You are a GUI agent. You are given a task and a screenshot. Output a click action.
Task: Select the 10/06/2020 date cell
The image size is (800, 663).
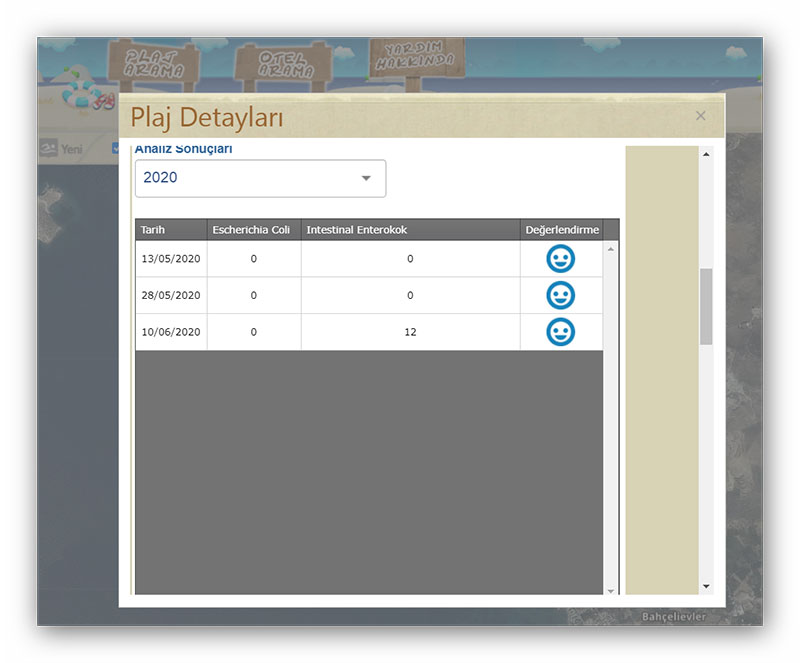[171, 332]
